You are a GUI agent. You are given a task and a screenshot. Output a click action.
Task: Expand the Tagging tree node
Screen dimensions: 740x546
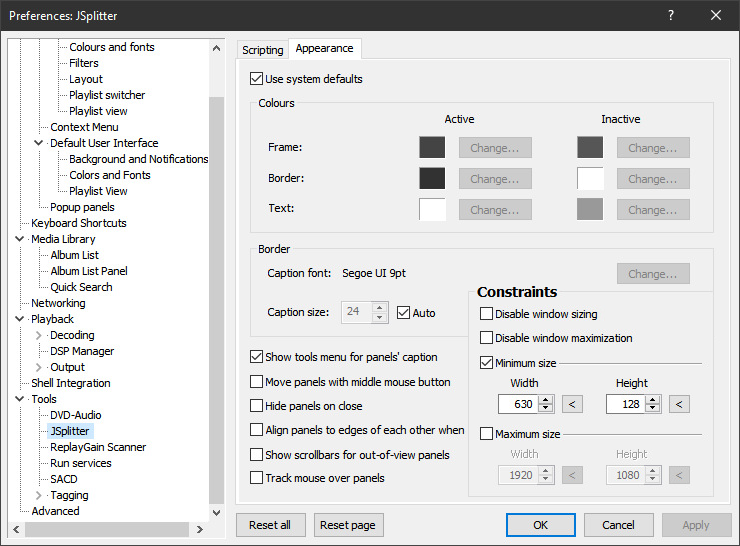click(x=39, y=495)
